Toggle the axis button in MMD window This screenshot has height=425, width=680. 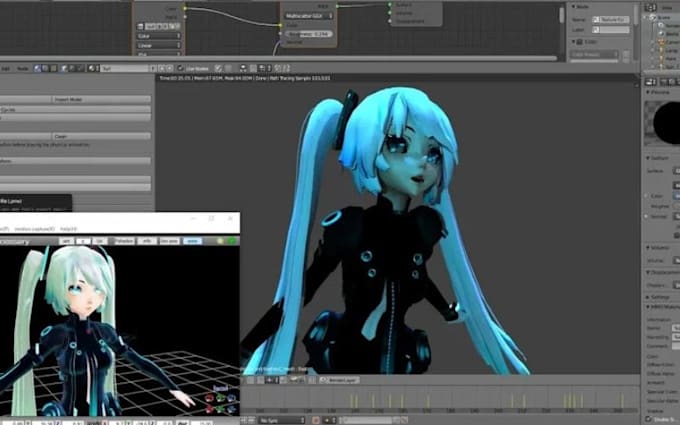click(x=192, y=241)
